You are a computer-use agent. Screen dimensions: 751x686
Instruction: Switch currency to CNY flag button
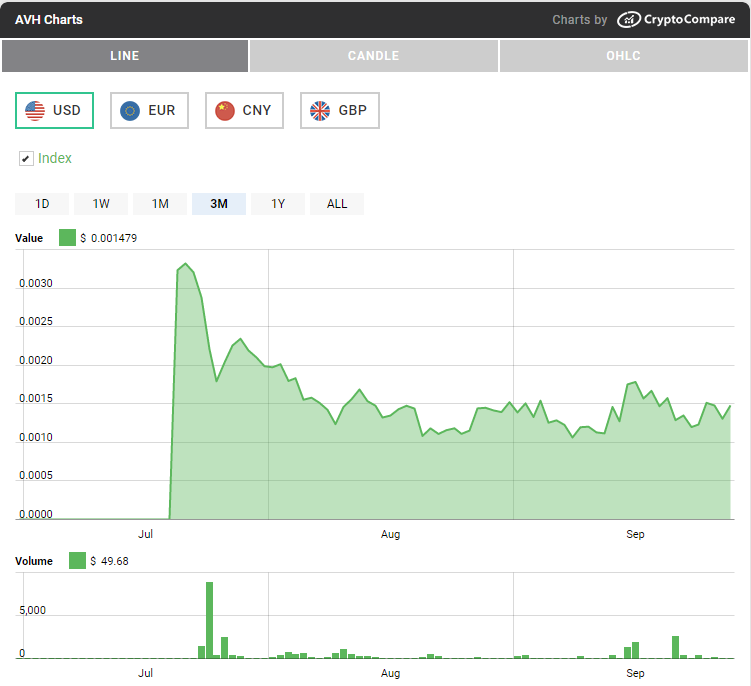coord(244,110)
